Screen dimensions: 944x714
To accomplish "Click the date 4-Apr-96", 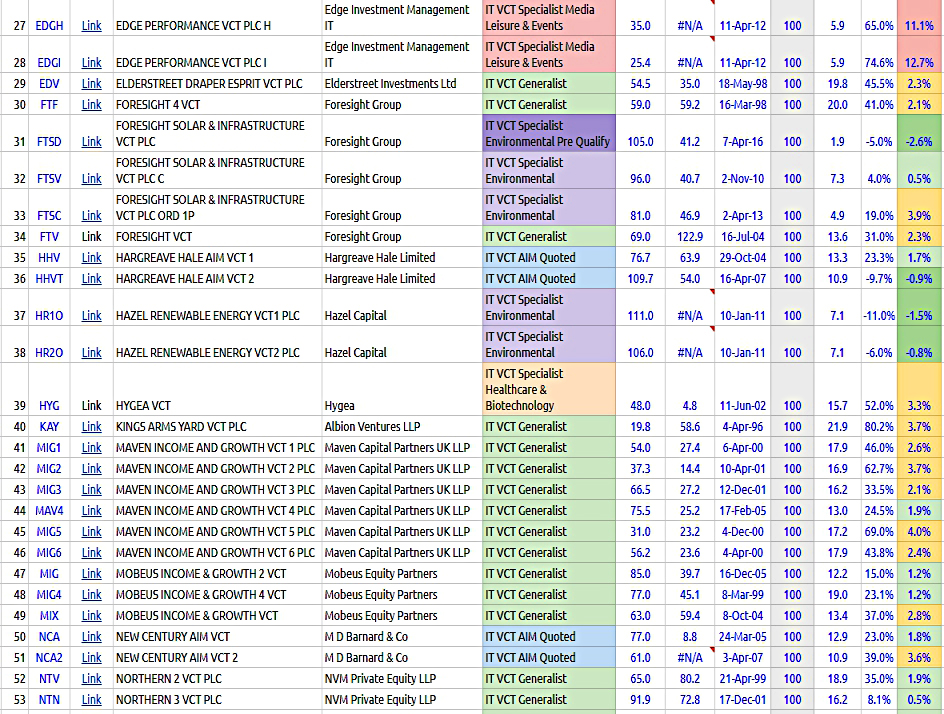I will coord(743,427).
